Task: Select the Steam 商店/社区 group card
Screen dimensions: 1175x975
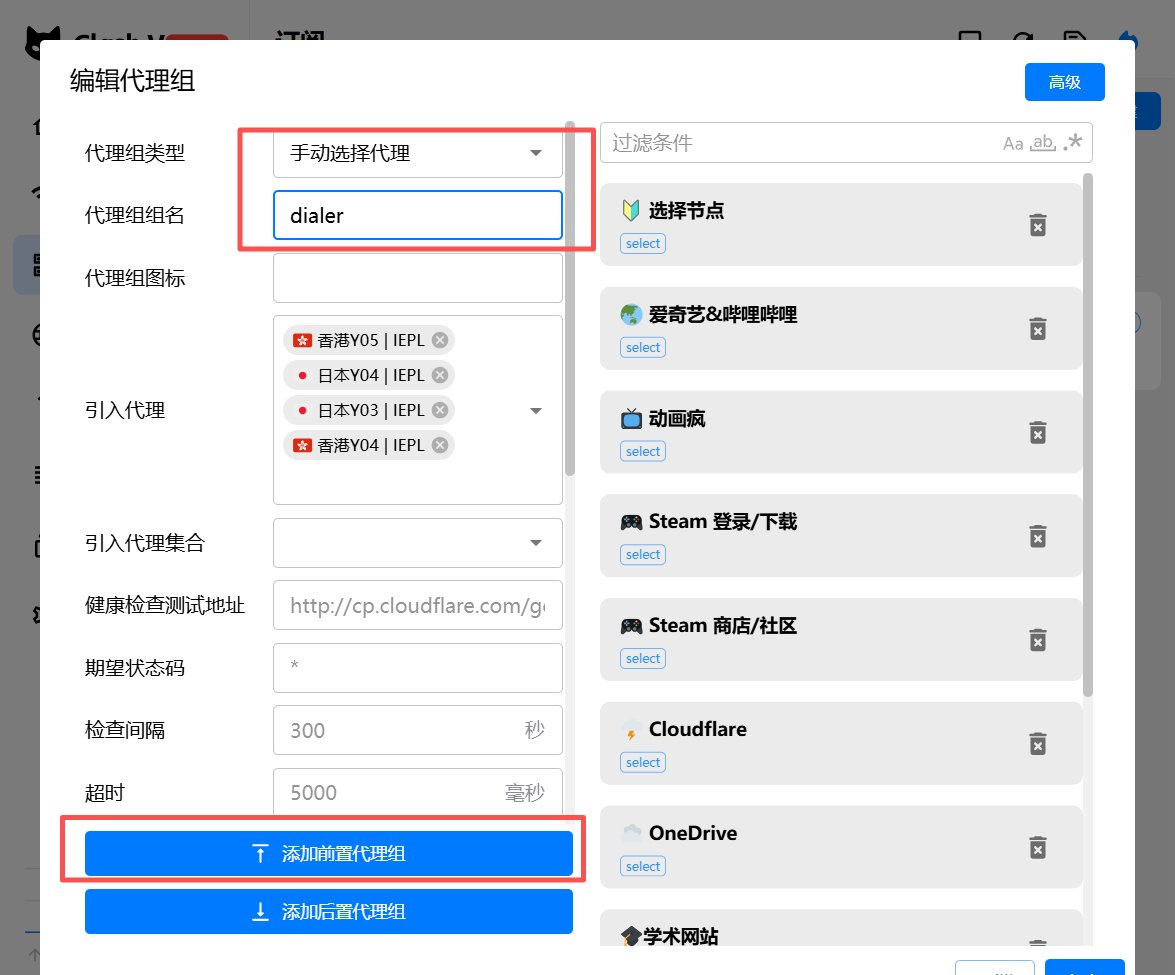Action: pyautogui.click(x=841, y=639)
